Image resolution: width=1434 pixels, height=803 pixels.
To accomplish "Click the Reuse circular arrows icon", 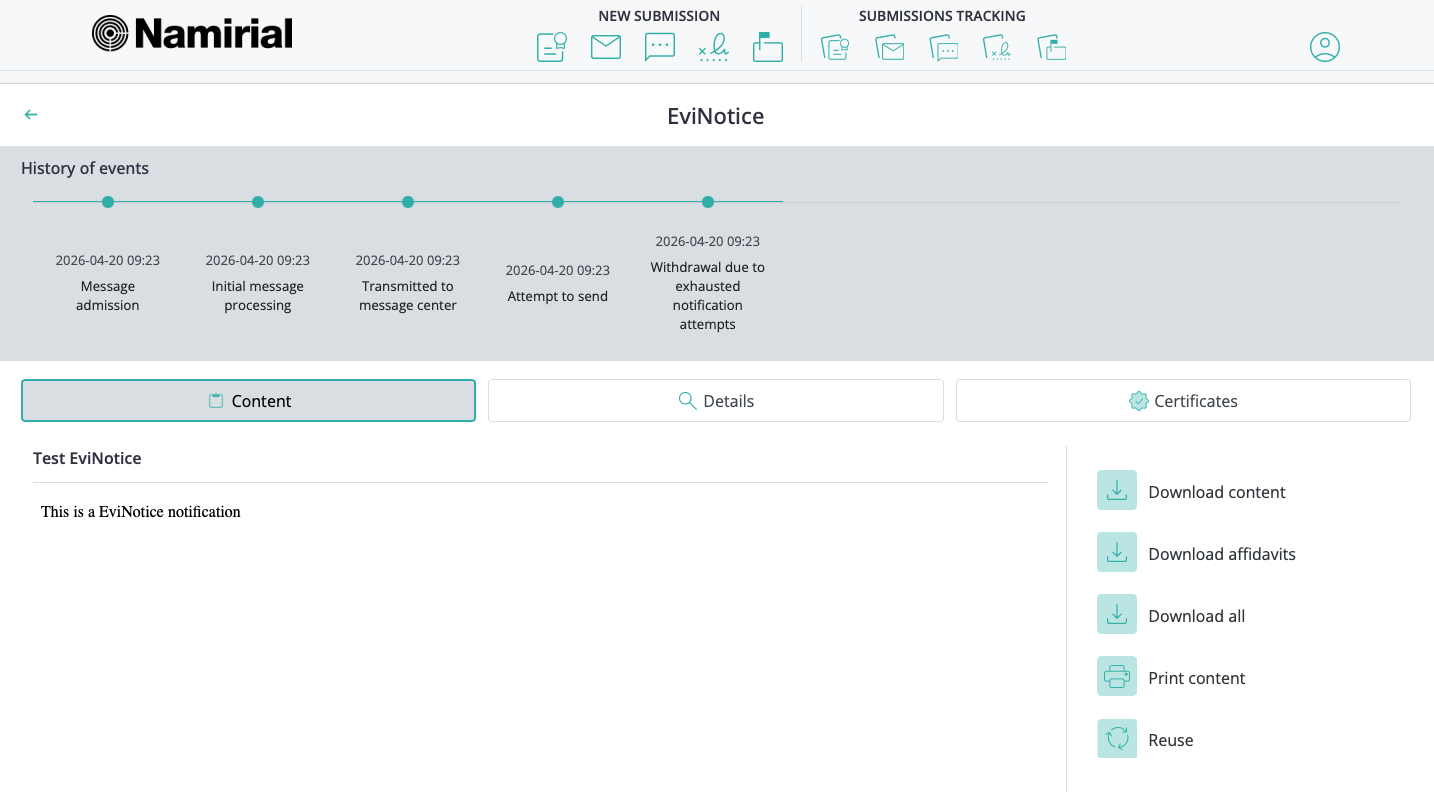I will [1117, 738].
